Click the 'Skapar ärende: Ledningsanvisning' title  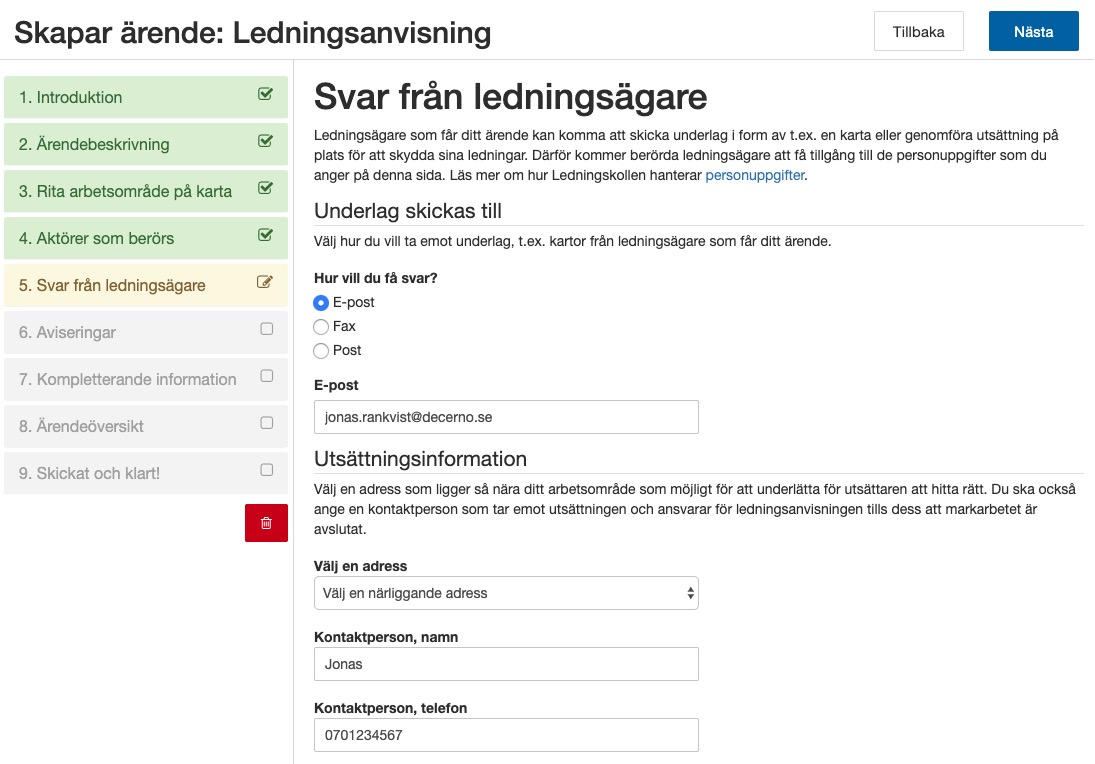tap(253, 32)
